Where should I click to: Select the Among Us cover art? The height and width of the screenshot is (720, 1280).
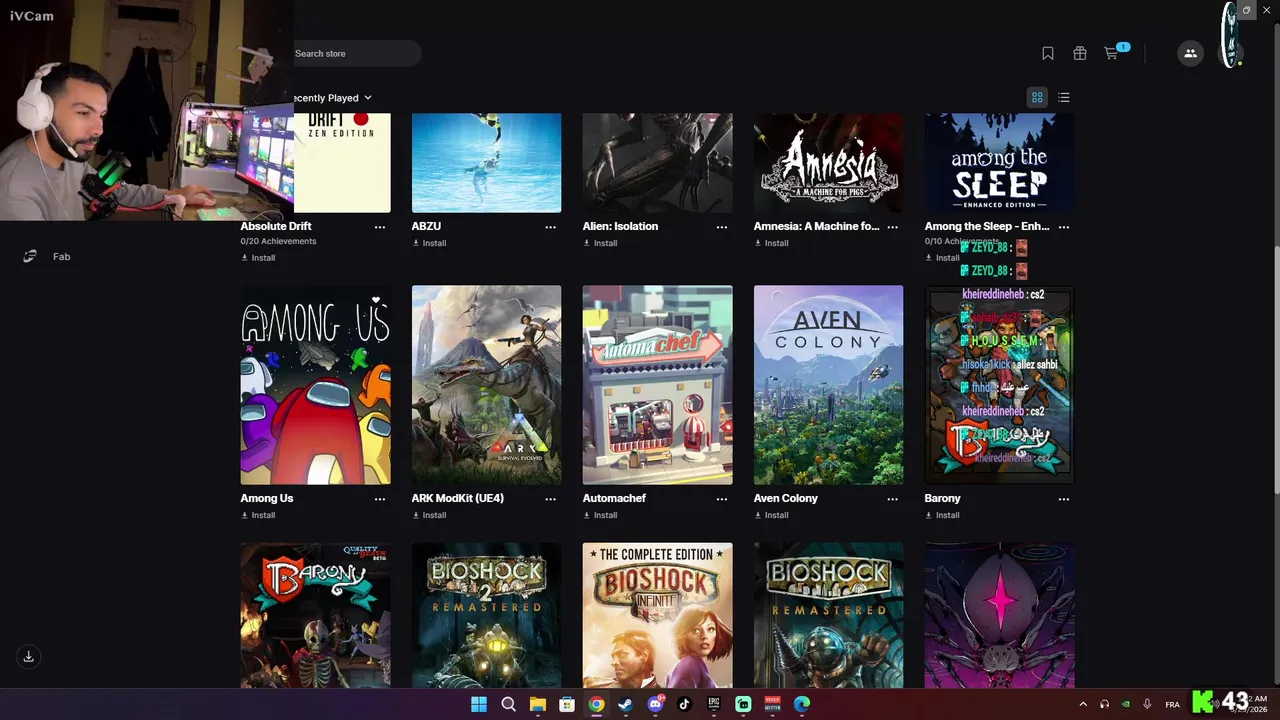(315, 385)
